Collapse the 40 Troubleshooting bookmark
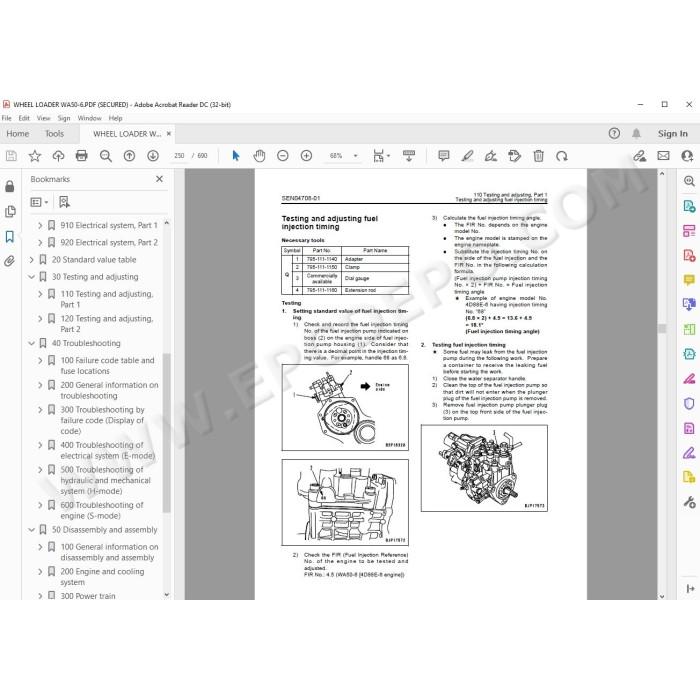 click(32, 343)
